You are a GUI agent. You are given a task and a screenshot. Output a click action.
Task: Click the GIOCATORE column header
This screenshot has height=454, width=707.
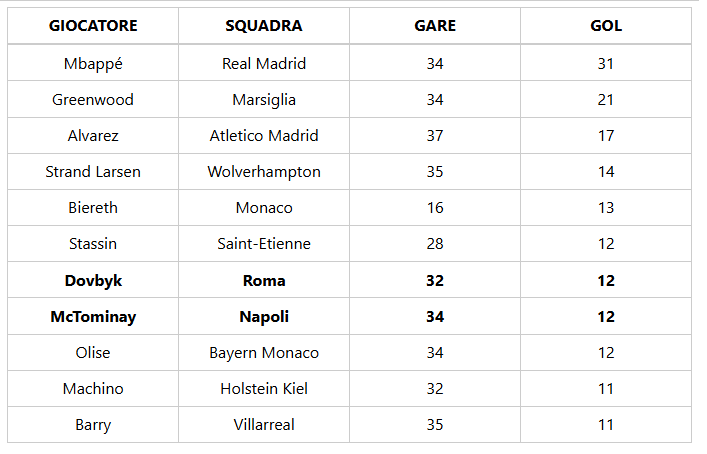point(93,26)
